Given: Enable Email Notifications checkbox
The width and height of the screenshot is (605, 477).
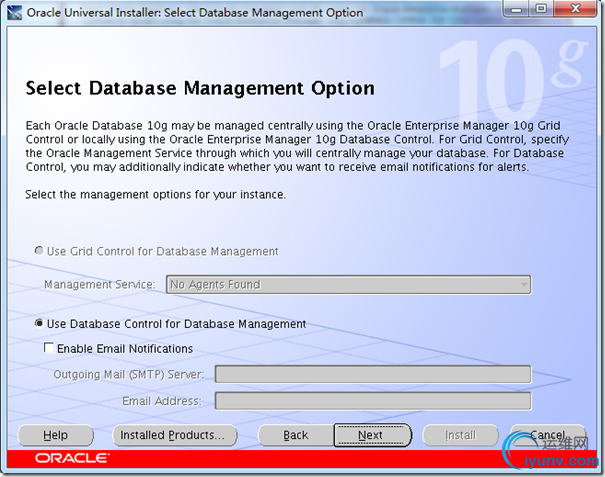Looking at the screenshot, I should click(49, 348).
